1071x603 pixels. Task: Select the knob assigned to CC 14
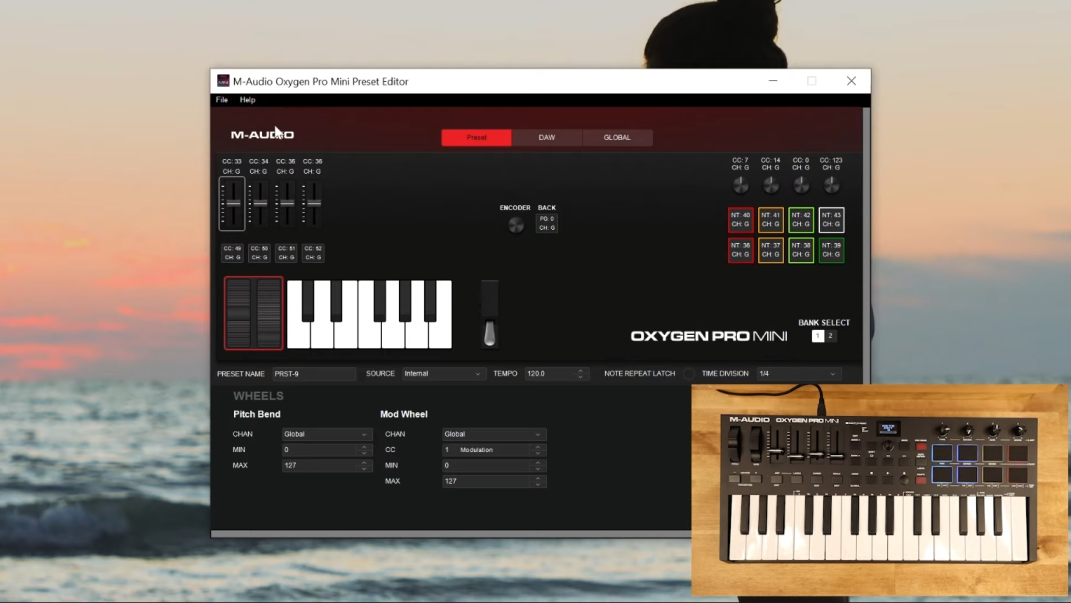coord(770,184)
